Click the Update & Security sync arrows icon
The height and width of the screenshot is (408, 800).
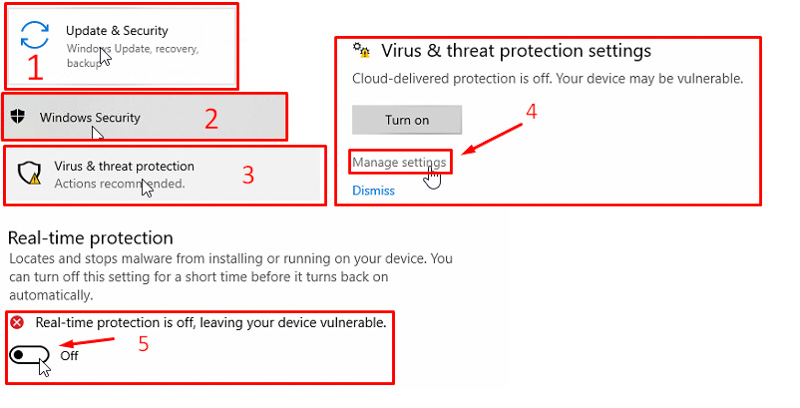36,34
